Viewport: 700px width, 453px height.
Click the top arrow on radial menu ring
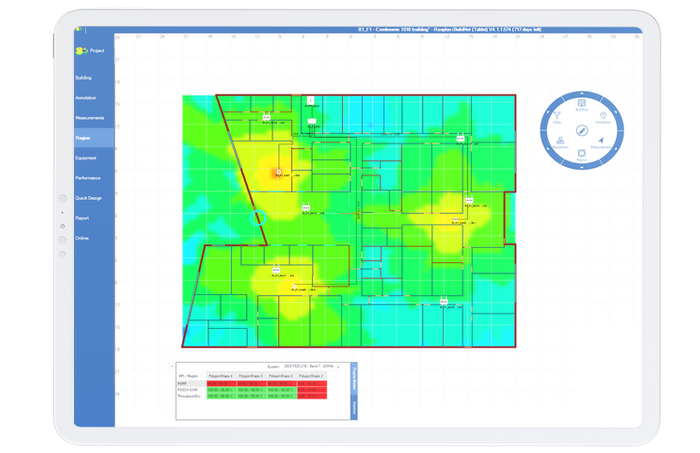pos(582,92)
